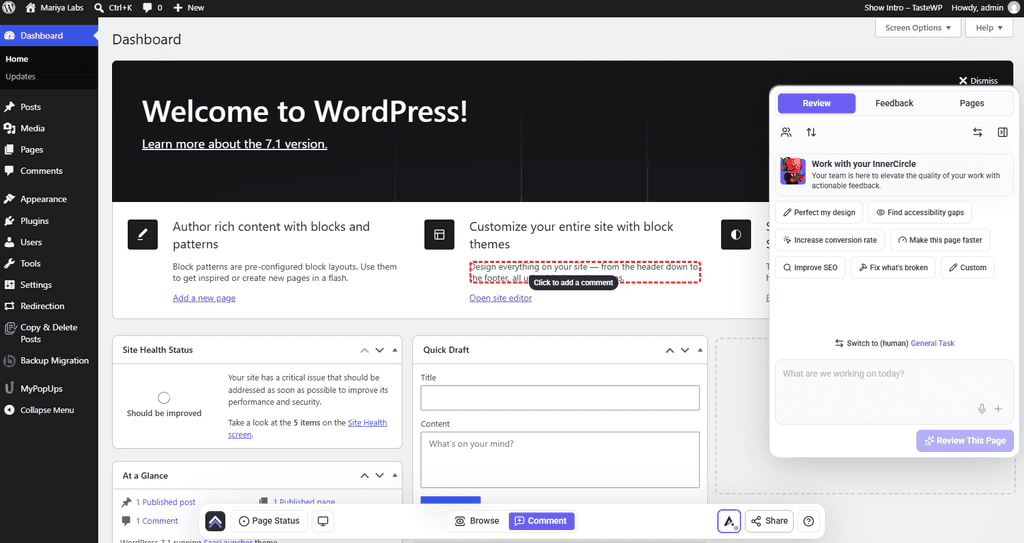This screenshot has width=1024, height=543.
Task: Focus the Quick Draft Title field
Action: (x=560, y=398)
